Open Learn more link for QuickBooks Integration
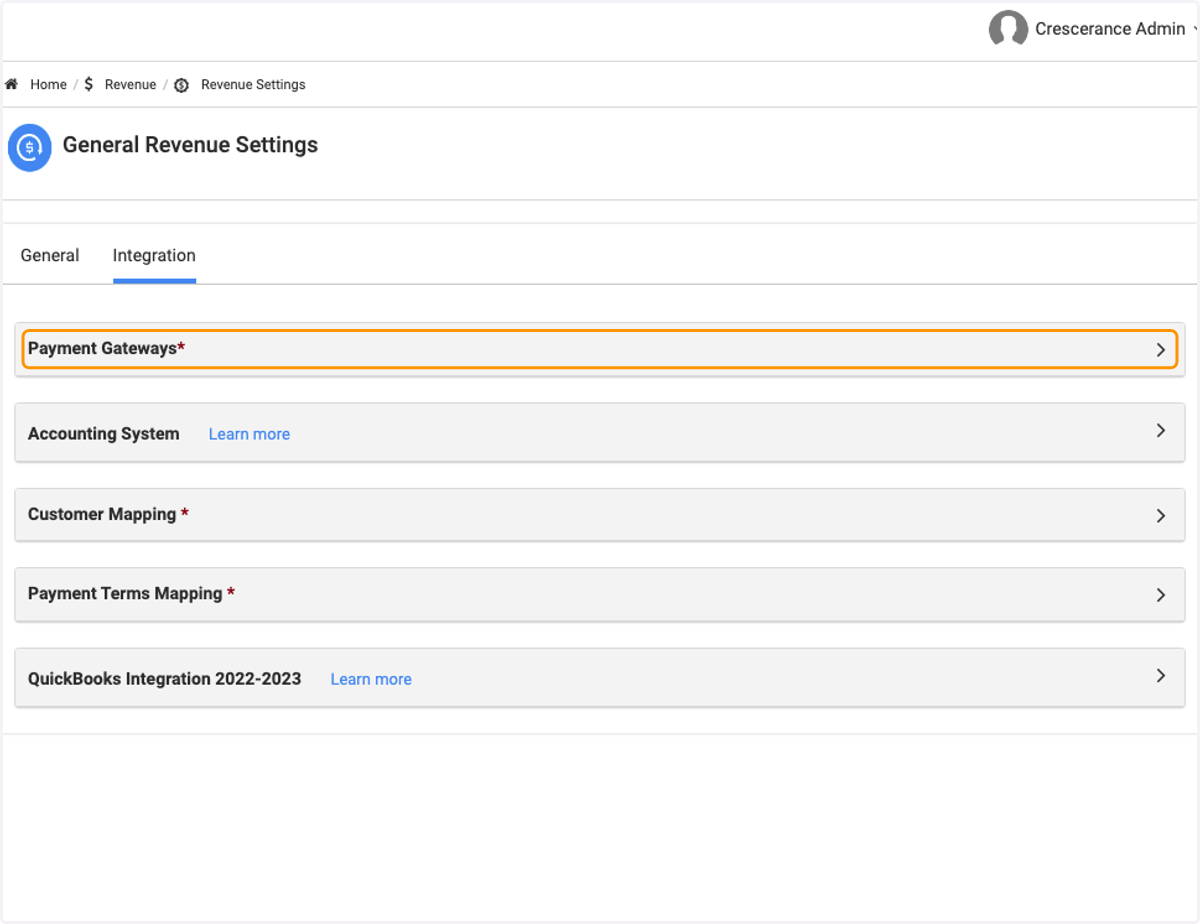 pos(371,679)
